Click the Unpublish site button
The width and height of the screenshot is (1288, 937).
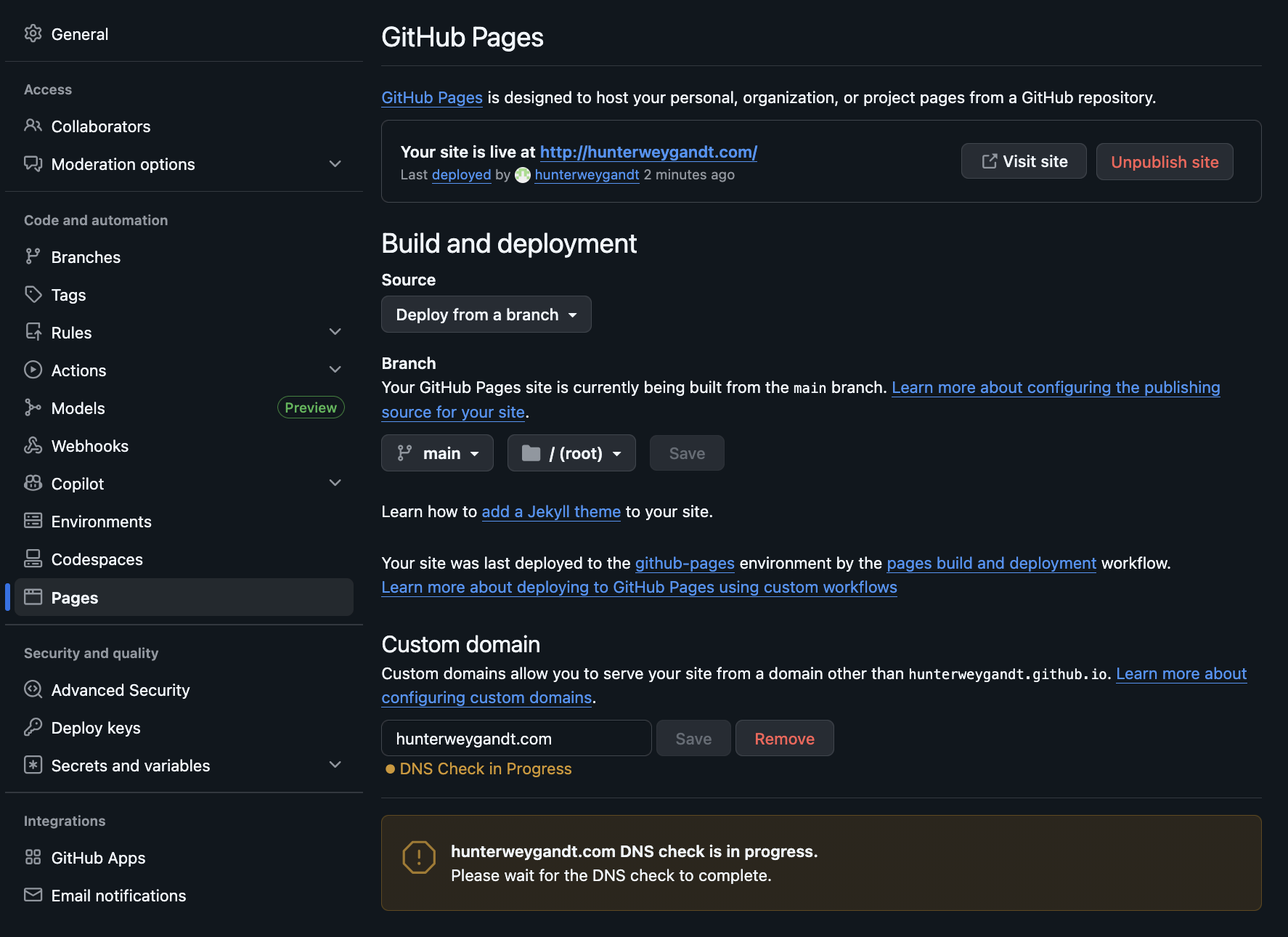pyautogui.click(x=1165, y=161)
